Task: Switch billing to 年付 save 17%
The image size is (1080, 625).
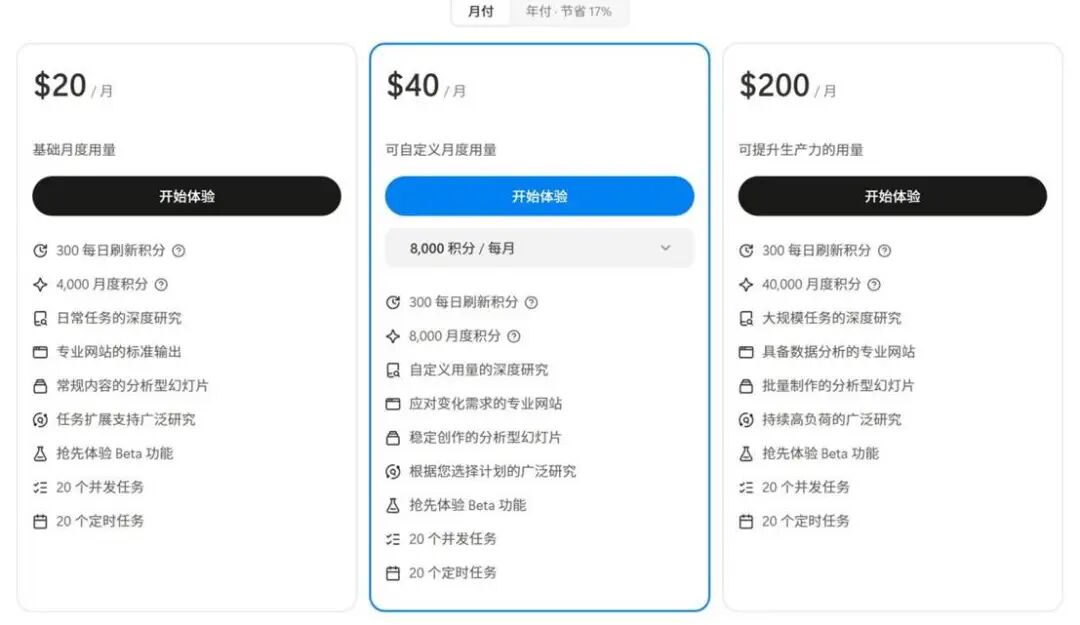Action: point(569,12)
